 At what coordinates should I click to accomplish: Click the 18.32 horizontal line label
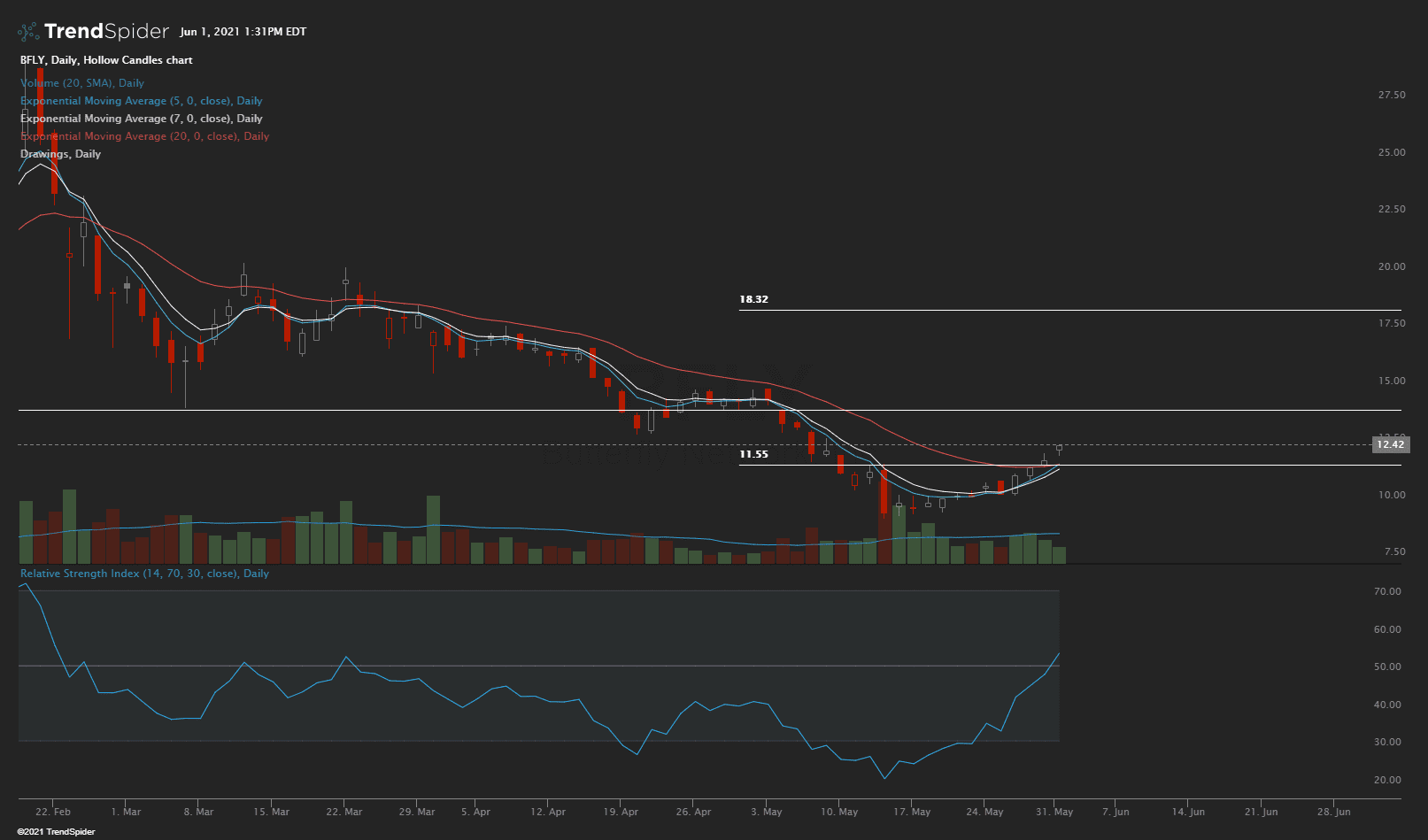pyautogui.click(x=753, y=299)
